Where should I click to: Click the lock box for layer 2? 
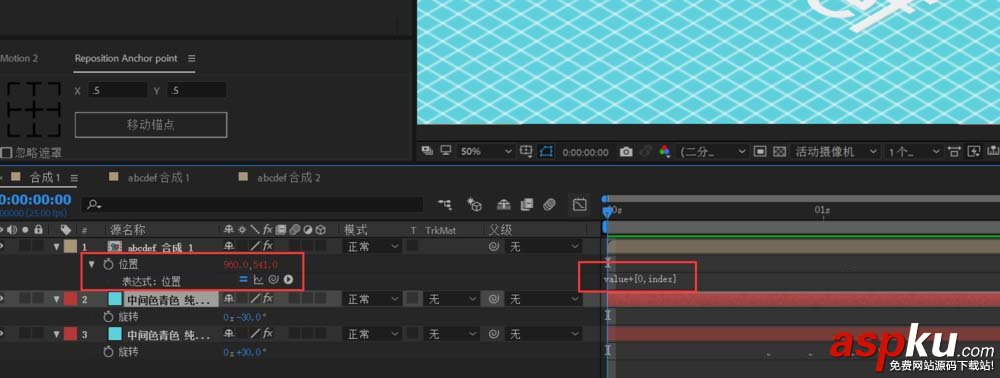(x=38, y=298)
